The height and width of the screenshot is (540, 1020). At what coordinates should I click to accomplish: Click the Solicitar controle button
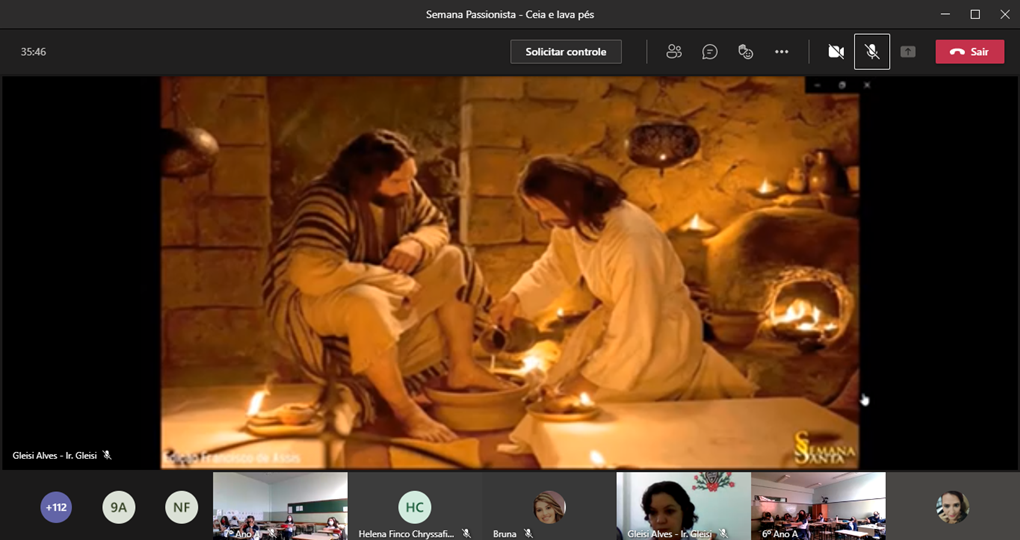pyautogui.click(x=566, y=52)
